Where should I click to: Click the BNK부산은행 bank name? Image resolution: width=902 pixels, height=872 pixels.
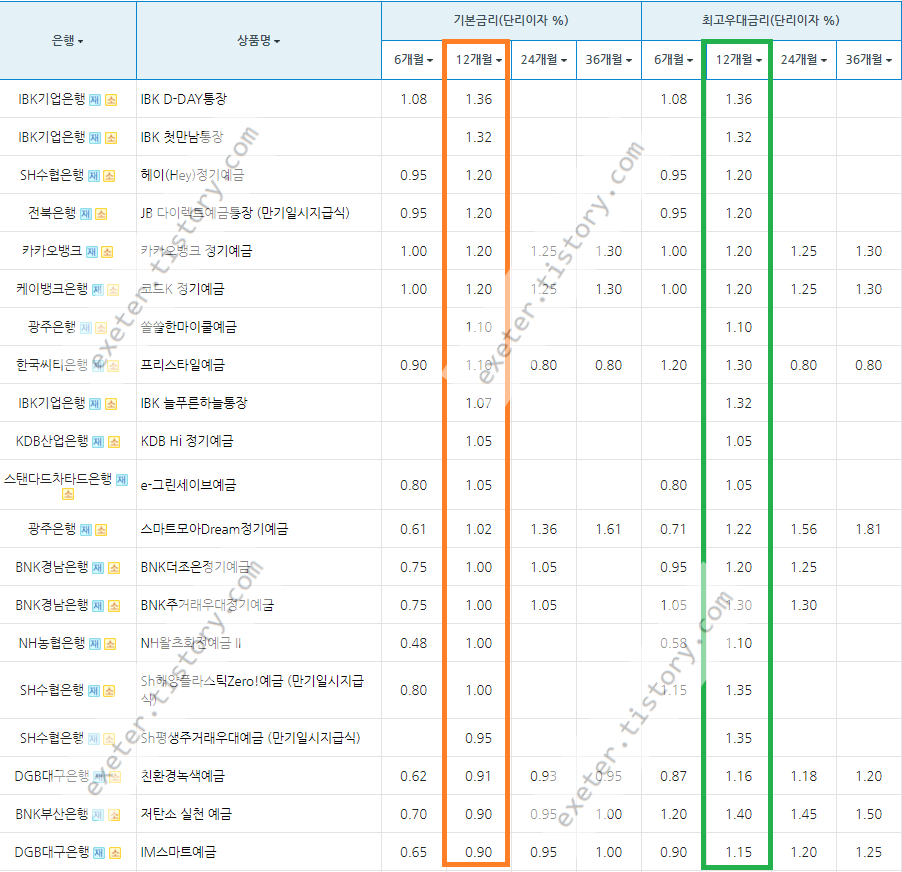click(52, 814)
